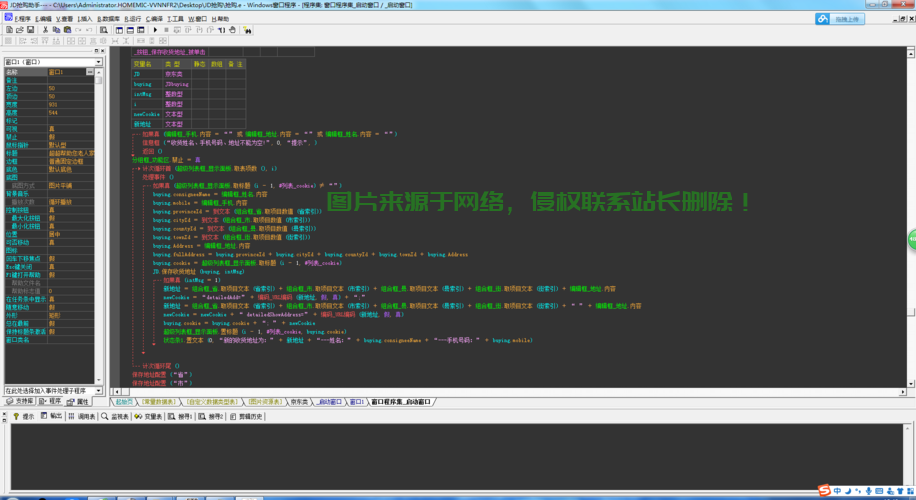Open the B.数据库 menu
Image resolution: width=916 pixels, height=500 pixels.
(x=108, y=19)
